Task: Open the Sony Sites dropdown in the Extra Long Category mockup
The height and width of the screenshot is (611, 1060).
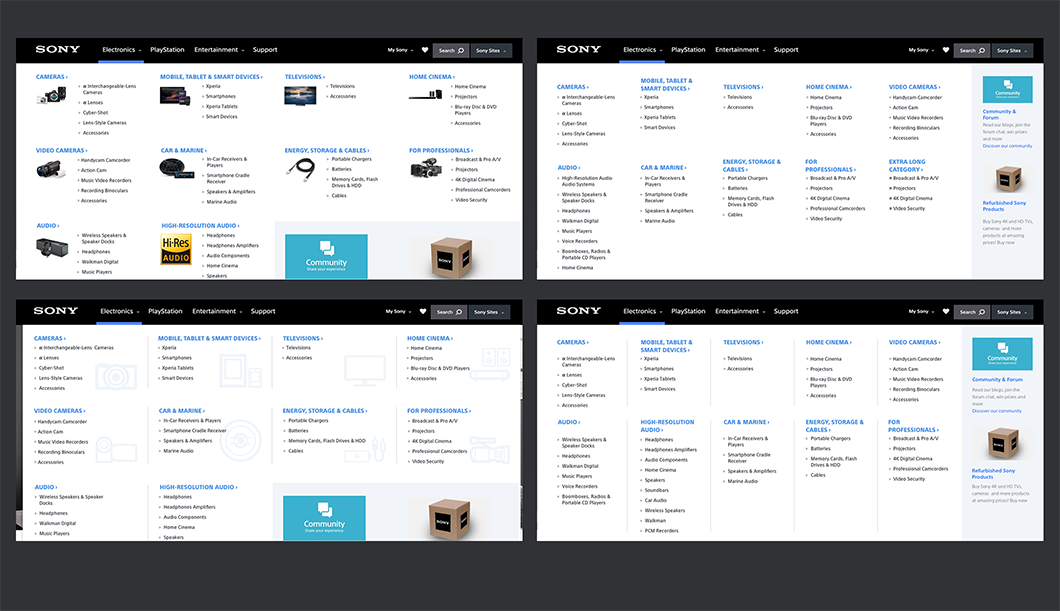Action: click(x=1012, y=50)
